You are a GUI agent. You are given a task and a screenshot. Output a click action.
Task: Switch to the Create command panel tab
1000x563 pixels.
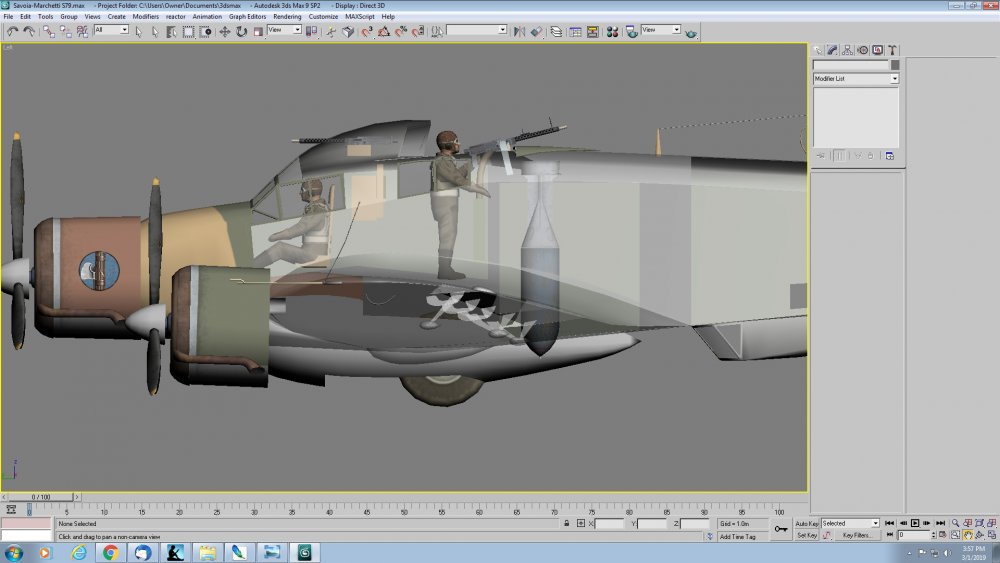818,50
